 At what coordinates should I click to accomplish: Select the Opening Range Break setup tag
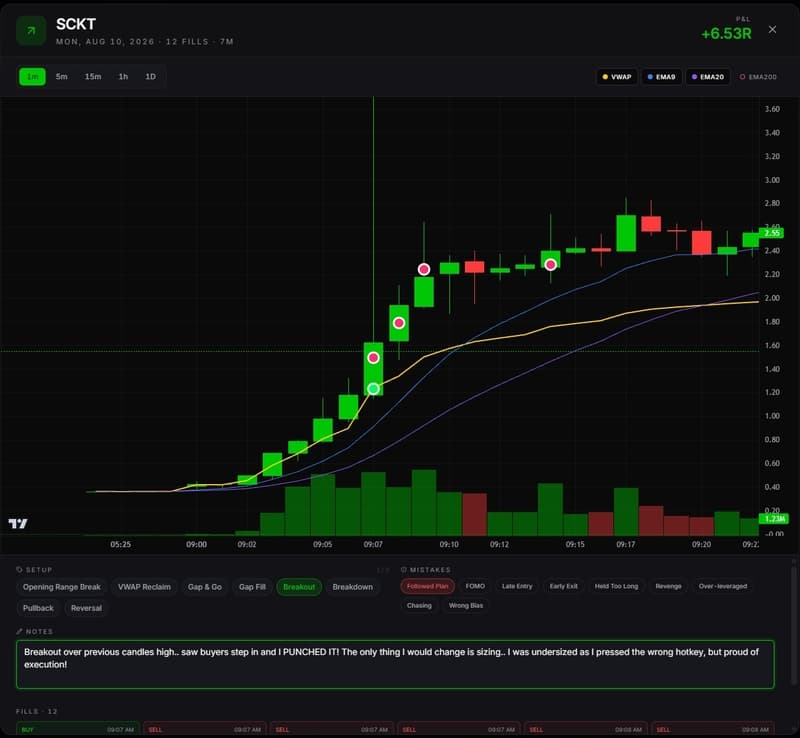click(62, 587)
